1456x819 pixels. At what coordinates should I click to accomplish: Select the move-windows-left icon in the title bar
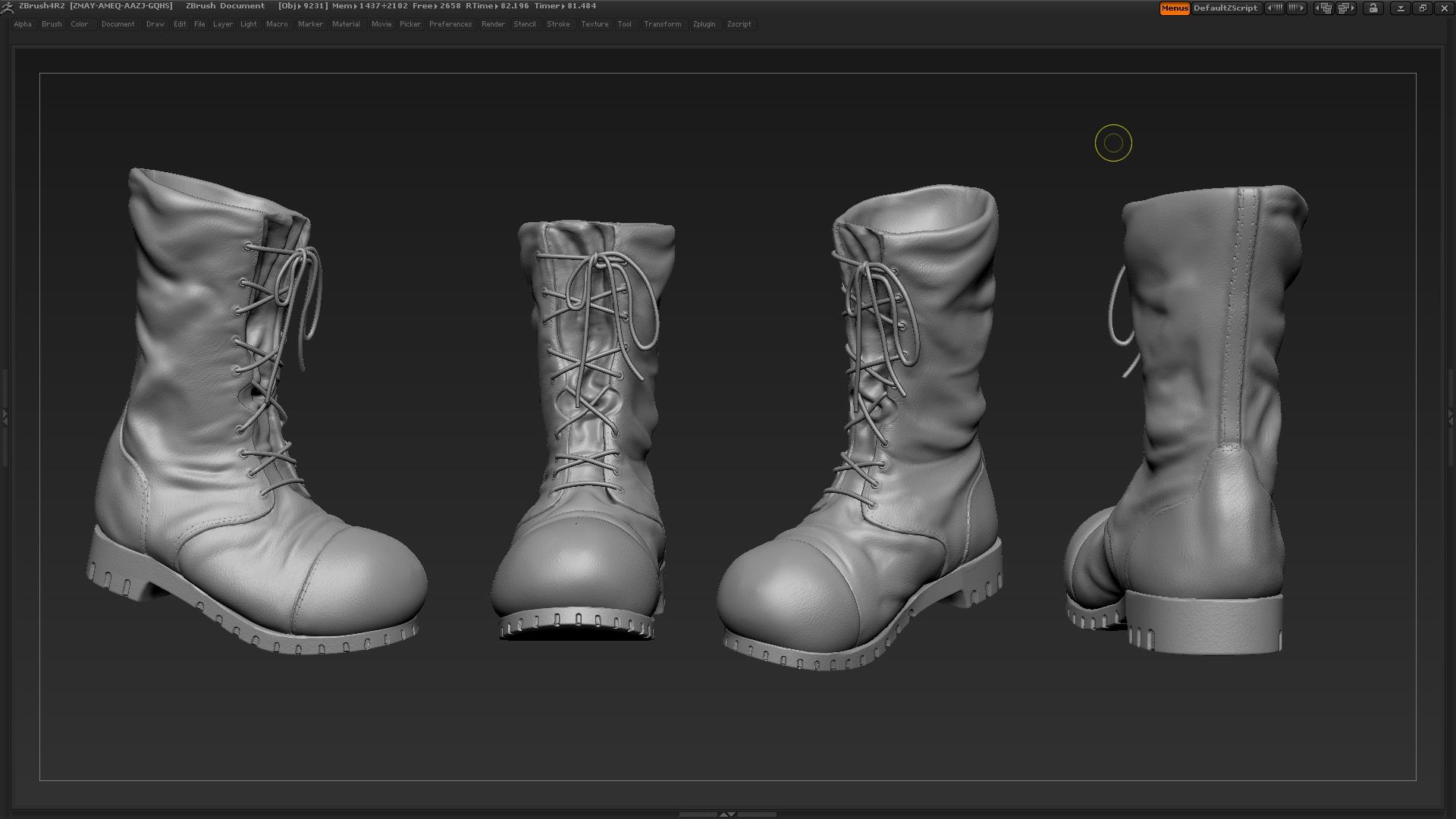pyautogui.click(x=1323, y=8)
